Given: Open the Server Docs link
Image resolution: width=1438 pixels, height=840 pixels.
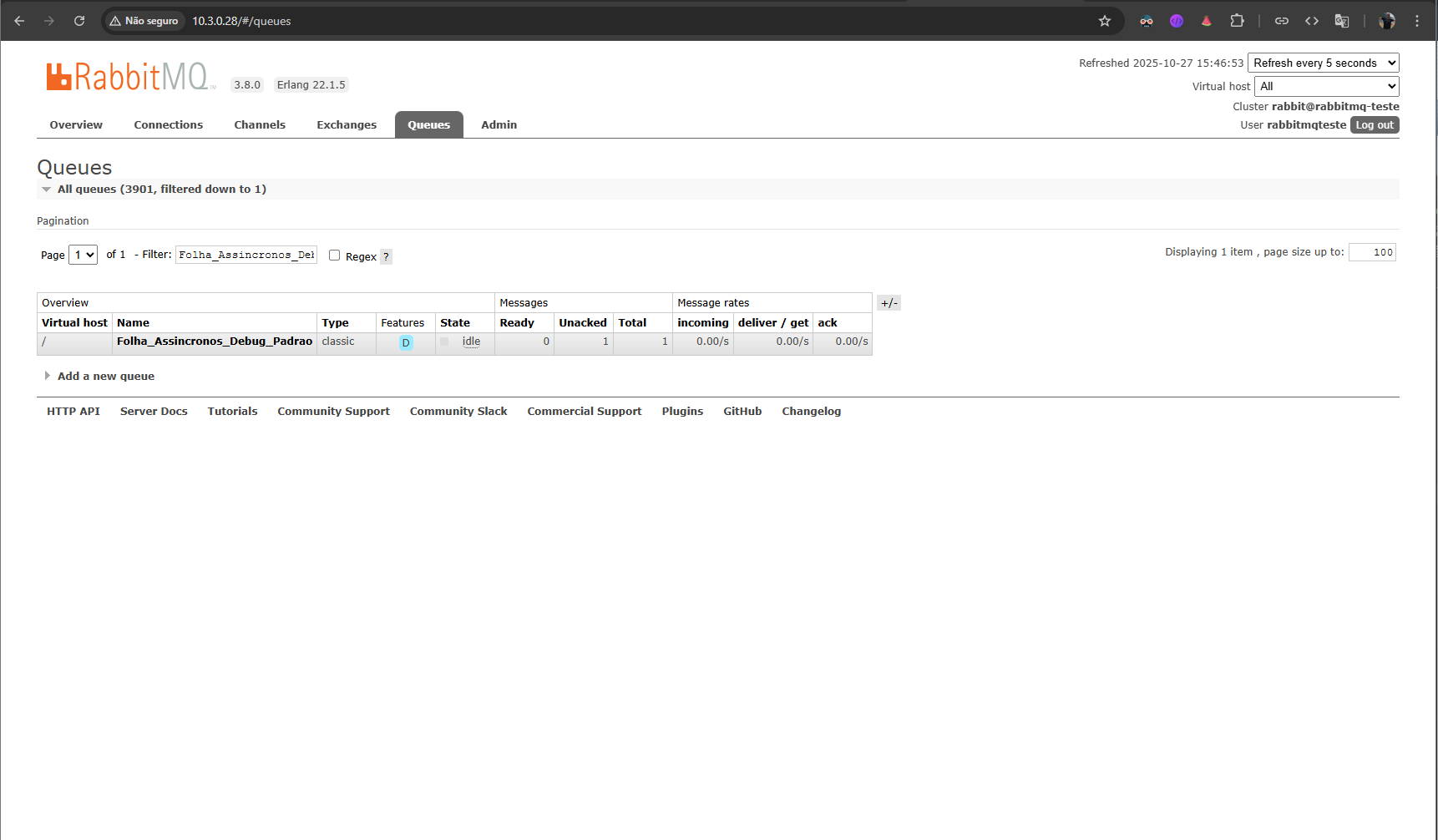Looking at the screenshot, I should coord(154,412).
